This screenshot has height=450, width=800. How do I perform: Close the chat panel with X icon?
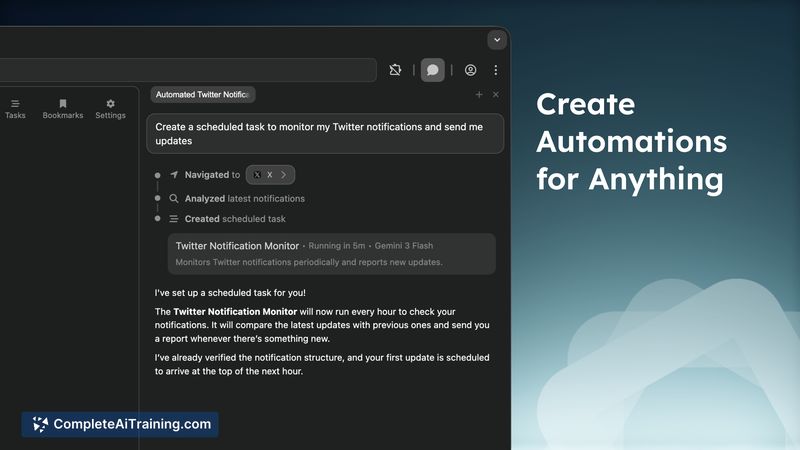[495, 94]
